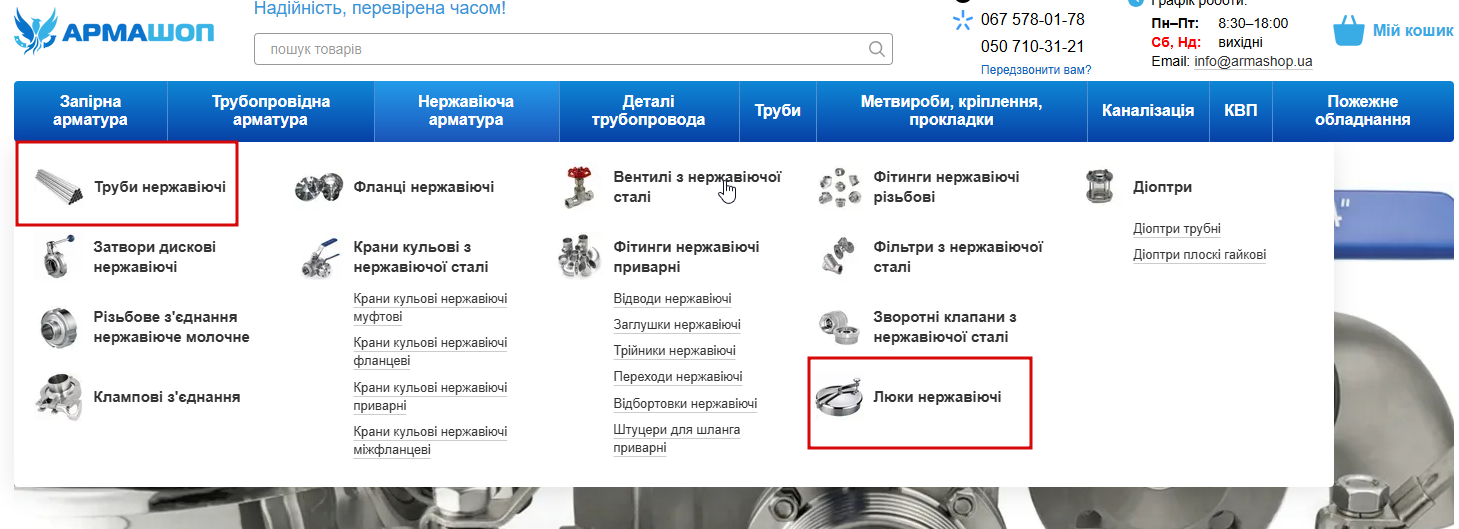The image size is (1459, 529).
Task: Select Відводи нержавіючі sublink
Action: coord(673,299)
